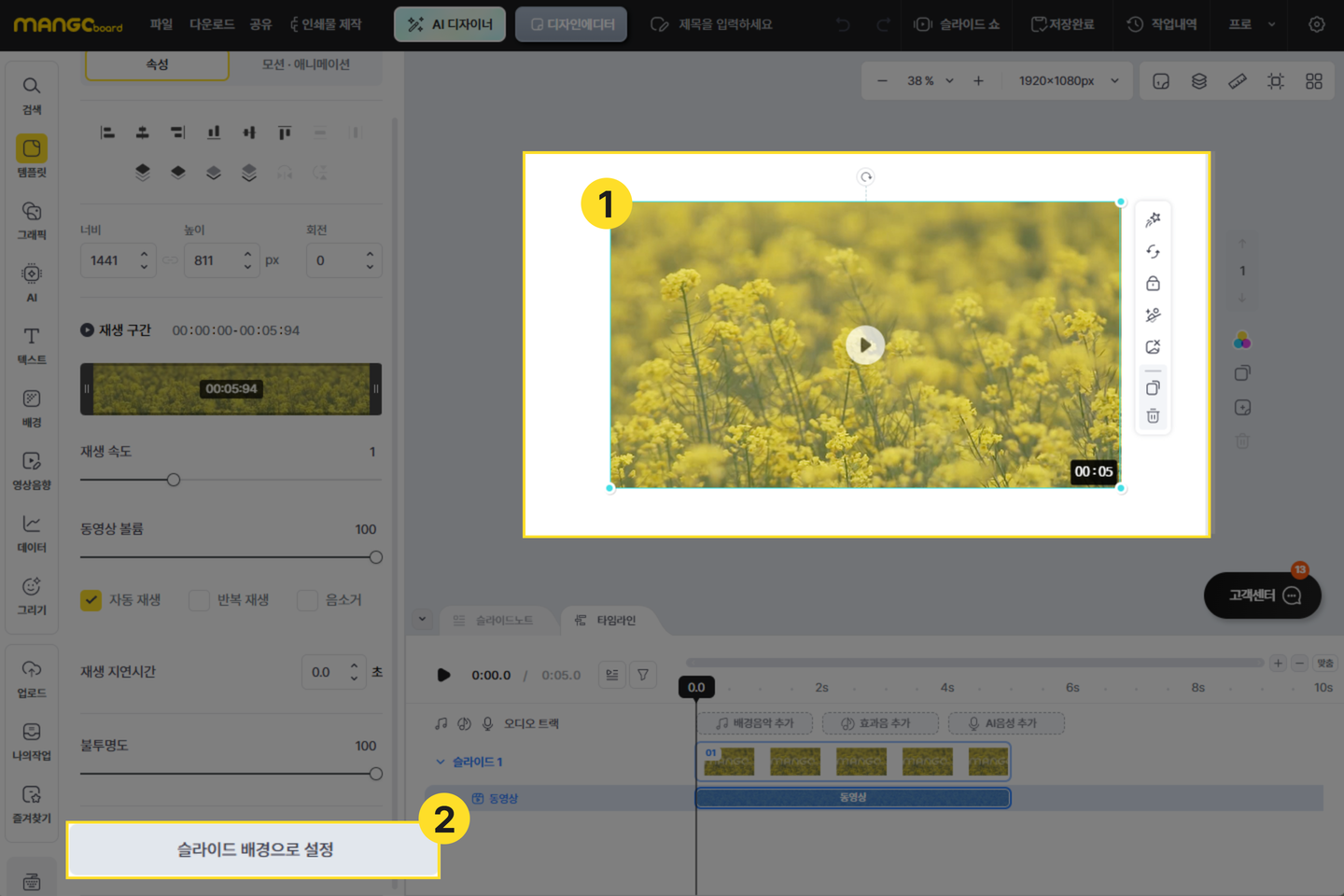Click the lock icon beside the video
1344x896 pixels.
(1153, 284)
